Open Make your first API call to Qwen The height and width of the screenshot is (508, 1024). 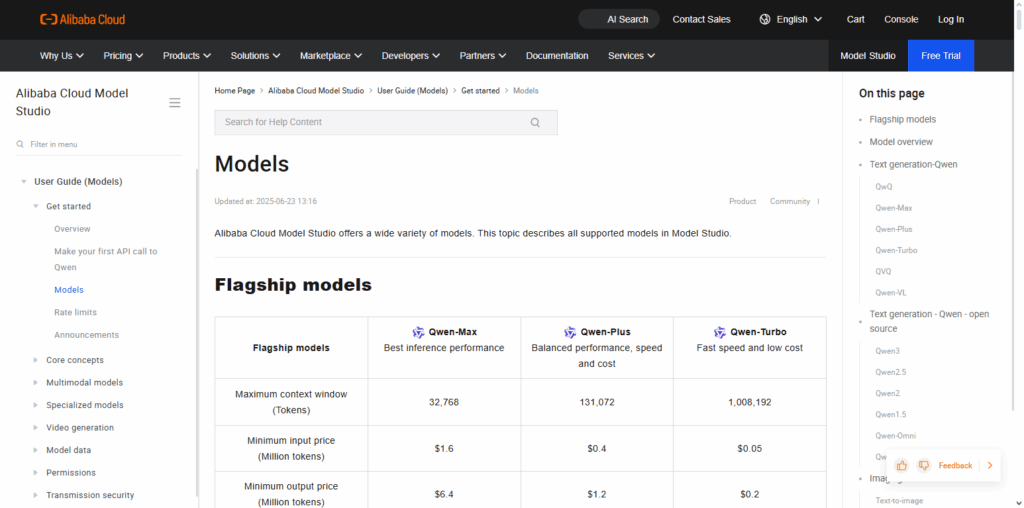[x=106, y=259]
